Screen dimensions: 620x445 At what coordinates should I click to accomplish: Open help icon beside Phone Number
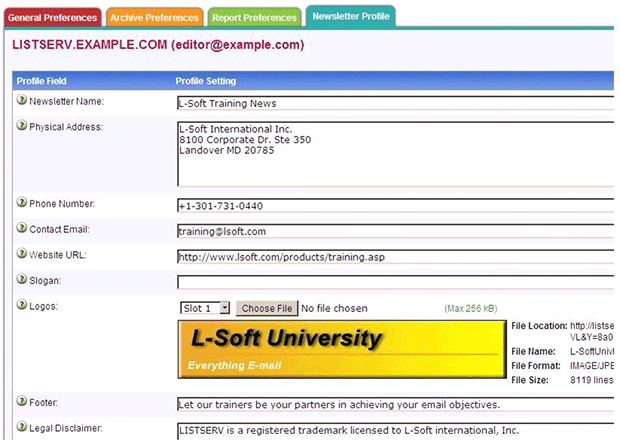(x=22, y=202)
